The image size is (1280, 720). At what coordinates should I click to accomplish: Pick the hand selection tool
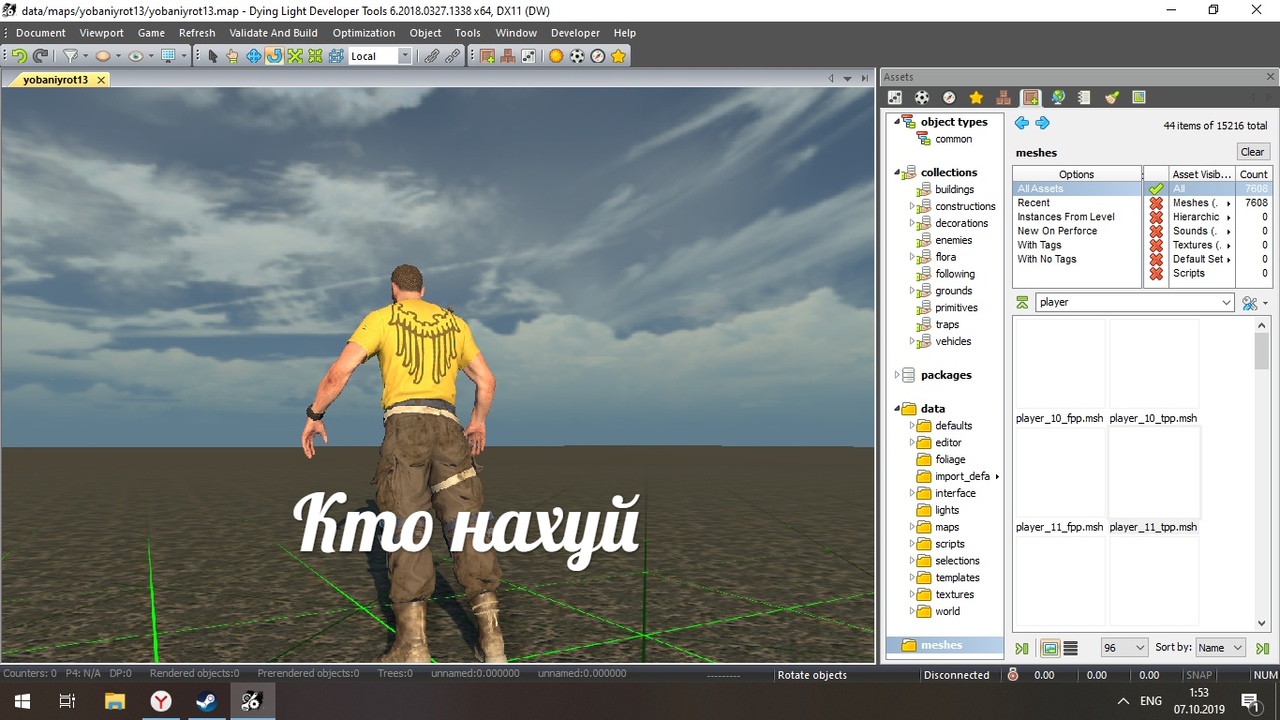tap(233, 56)
